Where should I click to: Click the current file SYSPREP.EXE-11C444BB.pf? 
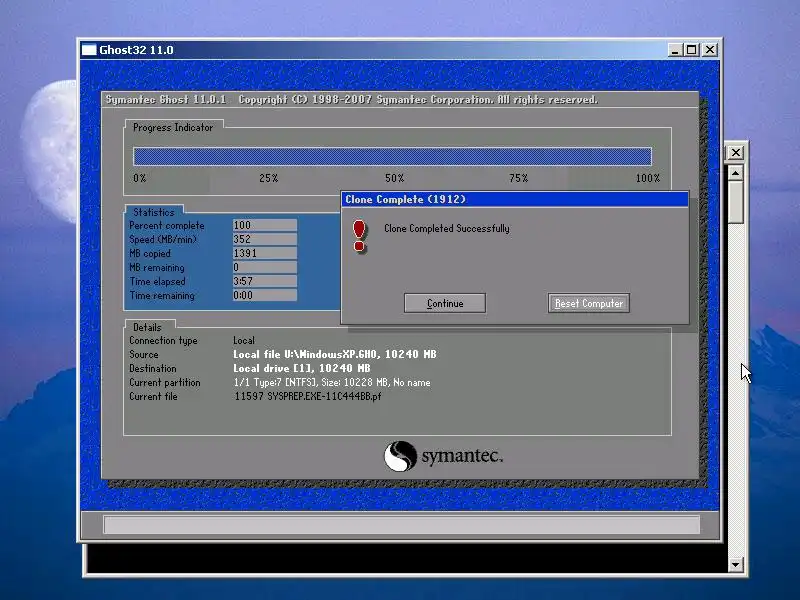pyautogui.click(x=324, y=396)
